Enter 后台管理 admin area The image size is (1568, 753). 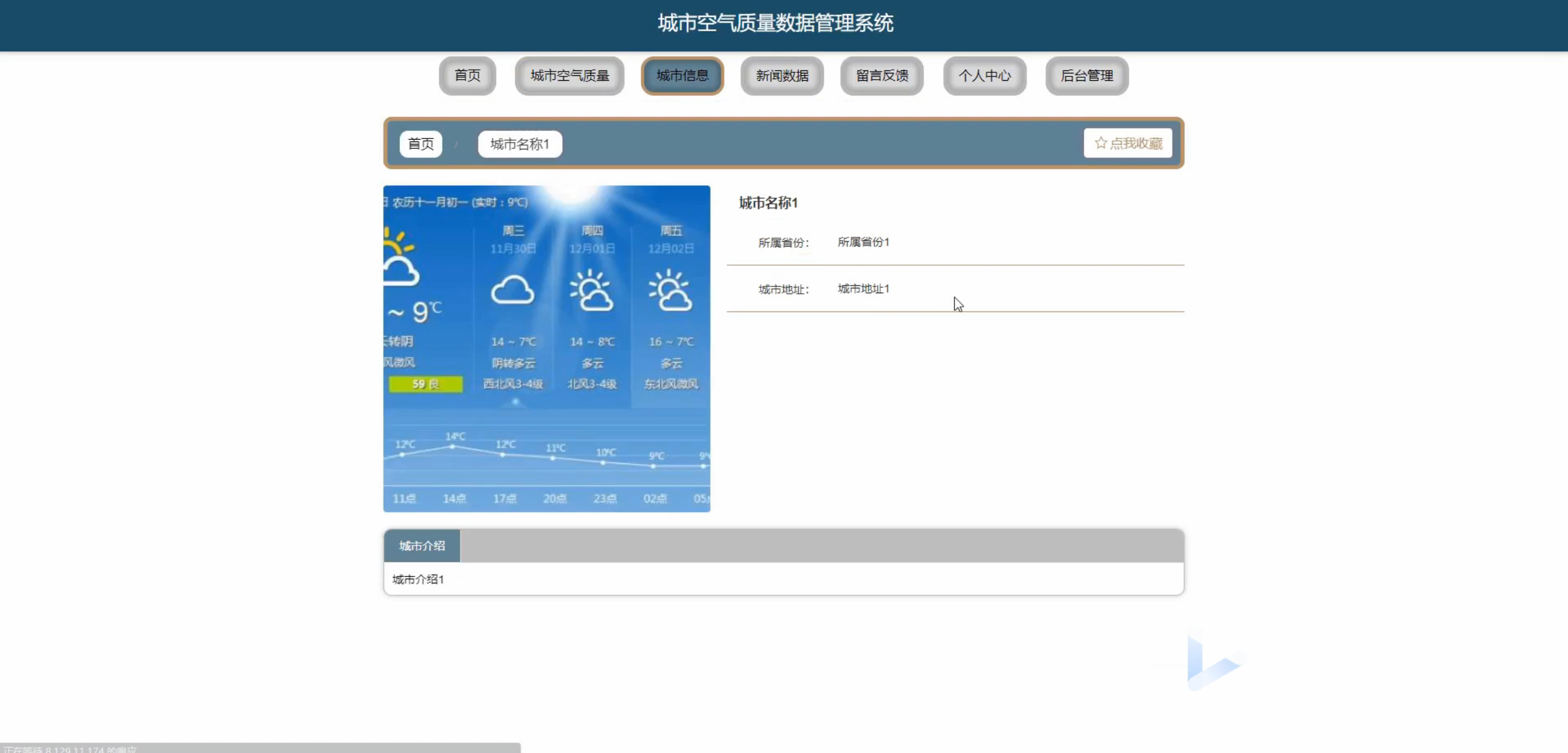1087,76
